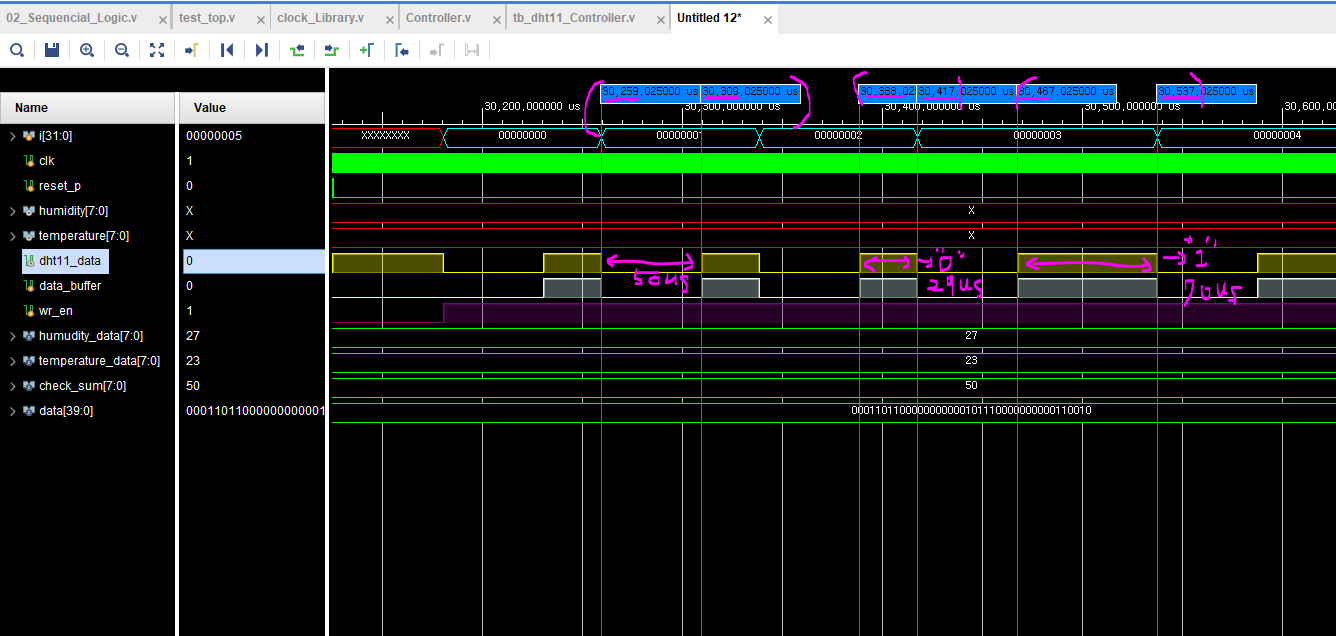Go to Time 0 in the waveform
Screen dimensions: 1336x636
click(226, 49)
